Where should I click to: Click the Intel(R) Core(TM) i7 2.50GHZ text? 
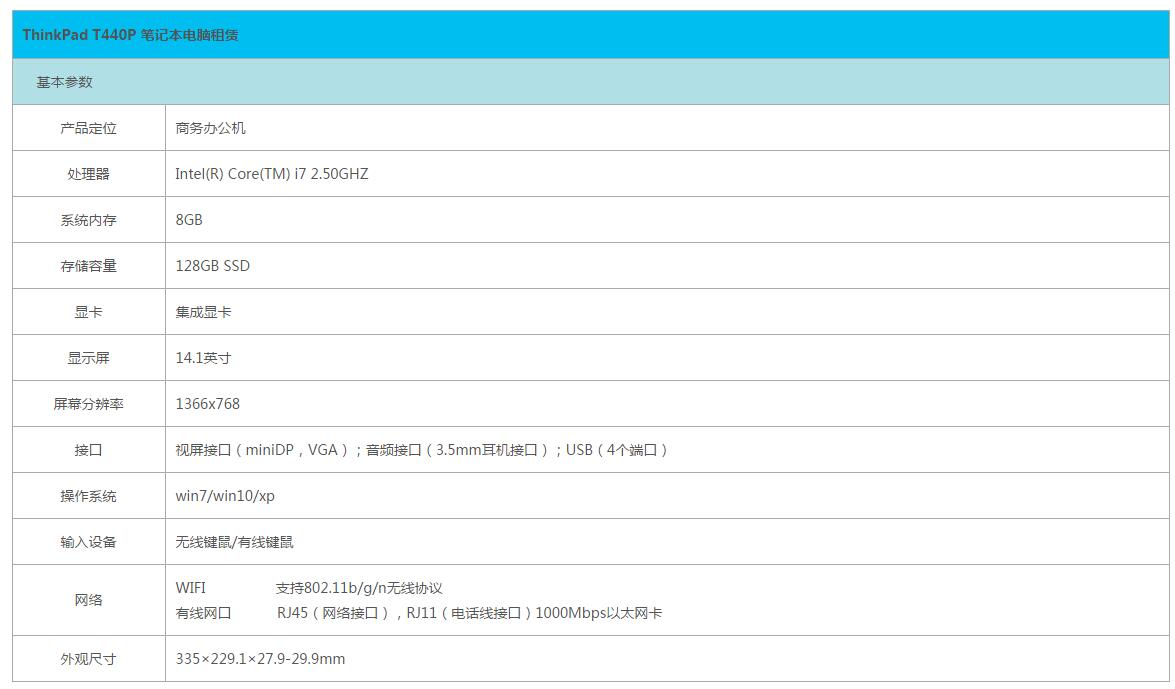271,174
